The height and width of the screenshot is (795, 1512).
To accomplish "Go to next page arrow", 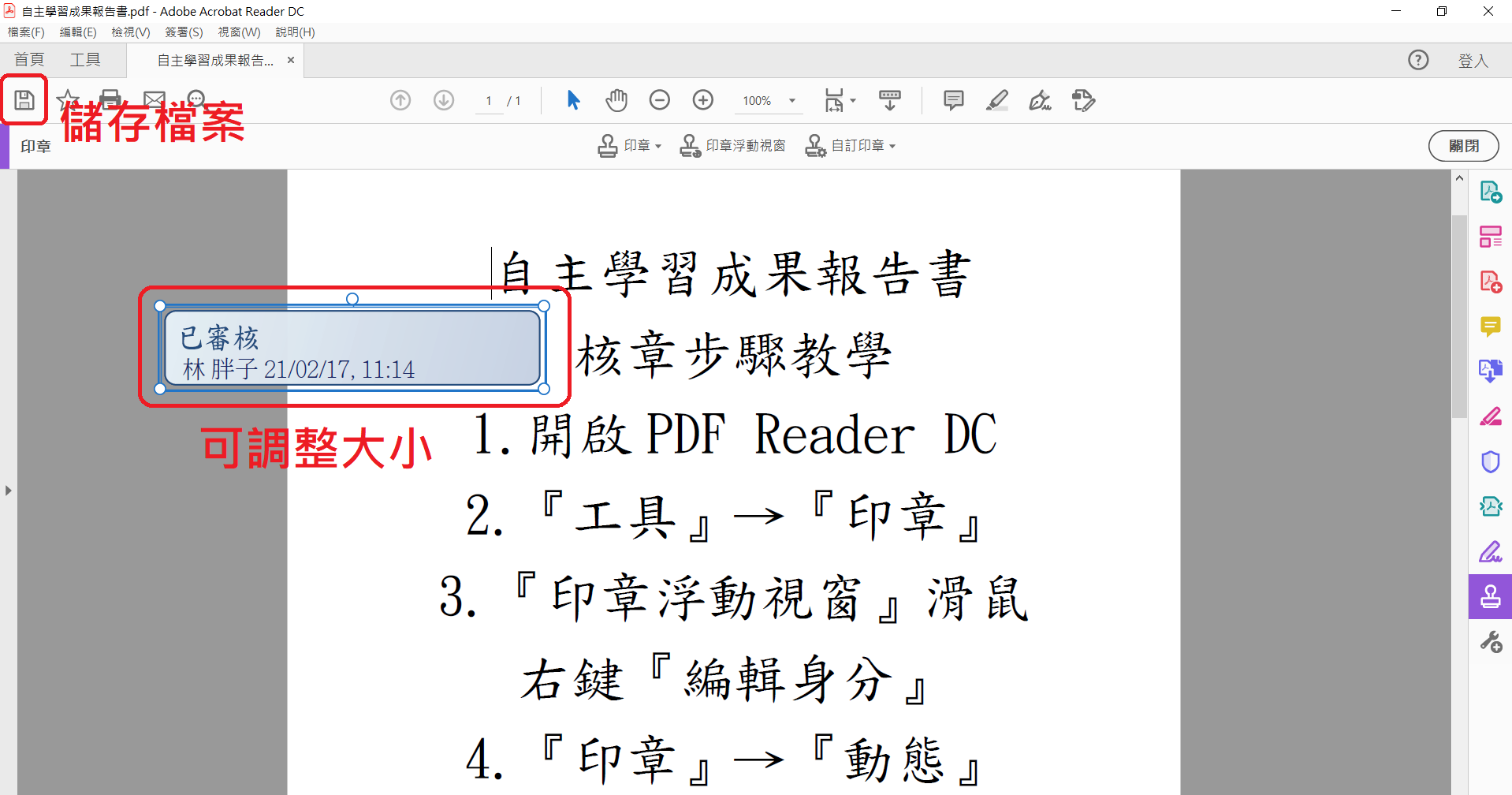I will [444, 100].
